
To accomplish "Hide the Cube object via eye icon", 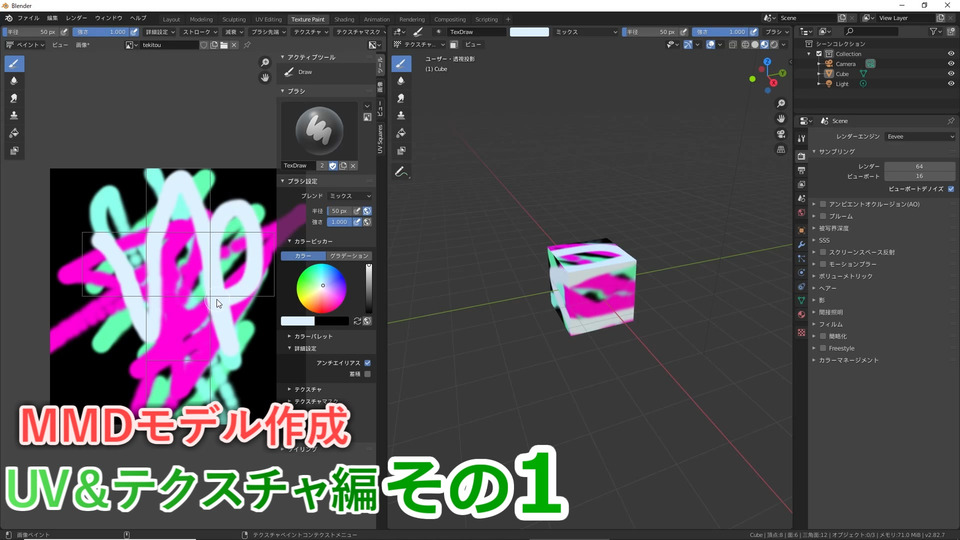I will click(x=951, y=73).
